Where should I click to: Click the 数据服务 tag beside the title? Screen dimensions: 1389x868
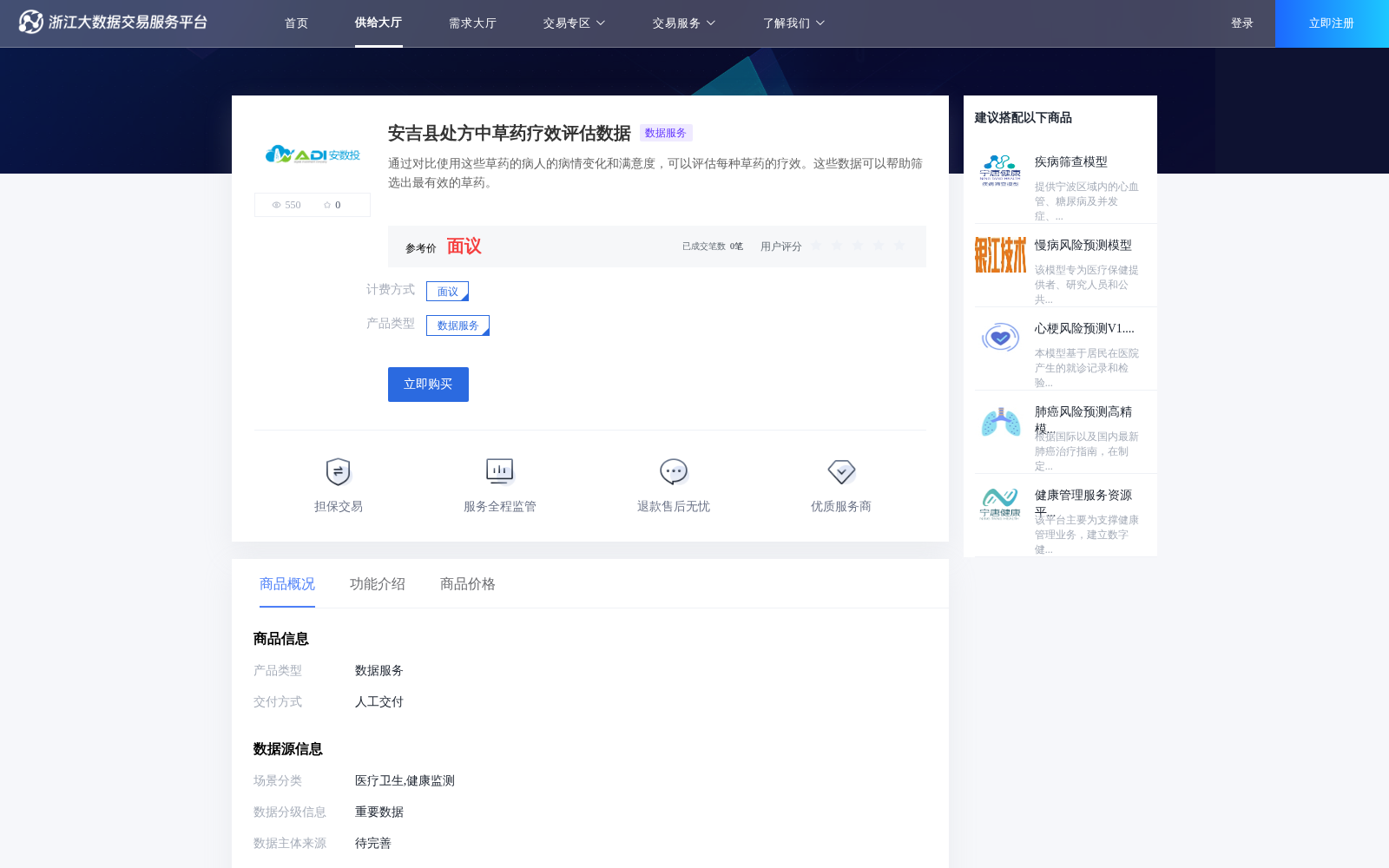coord(666,133)
